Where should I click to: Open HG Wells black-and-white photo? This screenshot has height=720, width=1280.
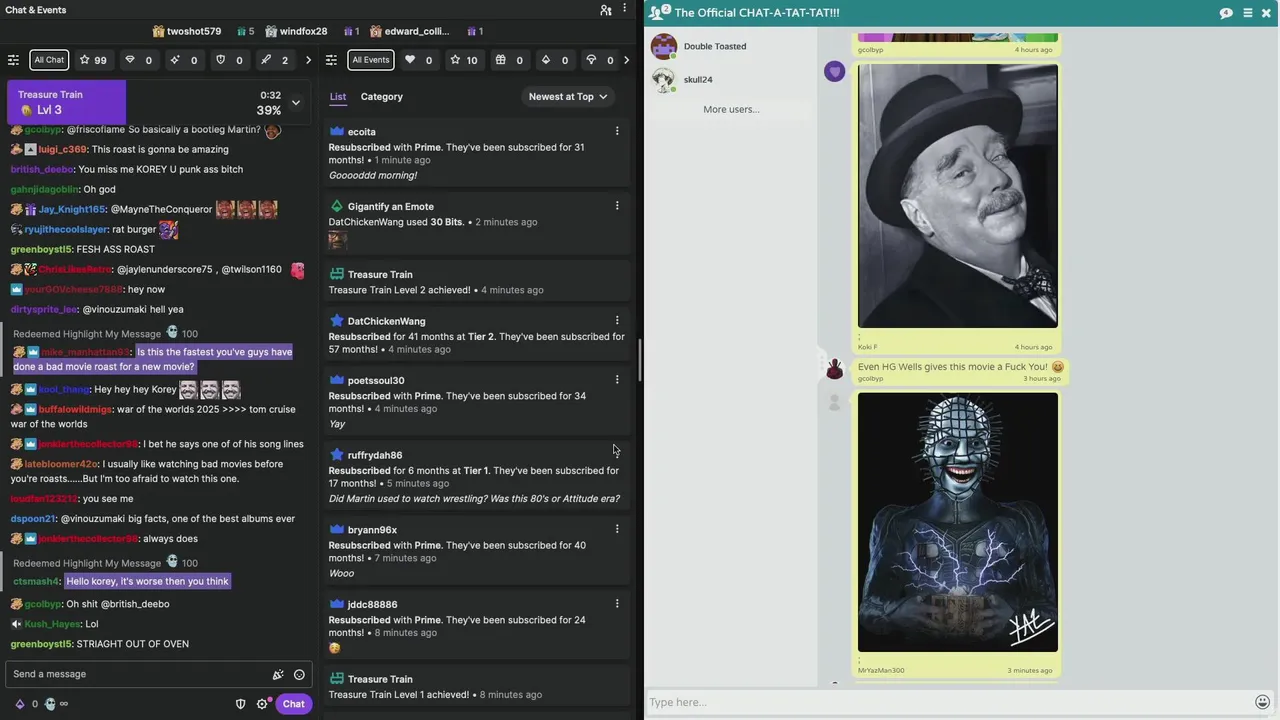point(957,196)
